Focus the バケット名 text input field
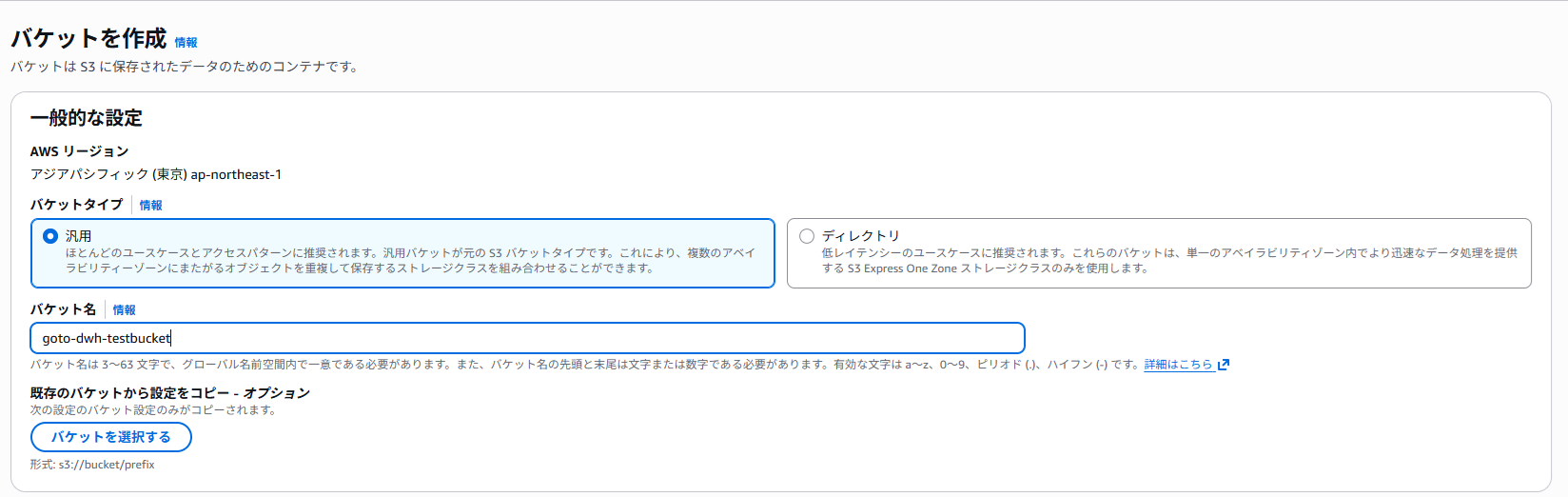Screen dimensions: 1568x497 click(527, 338)
